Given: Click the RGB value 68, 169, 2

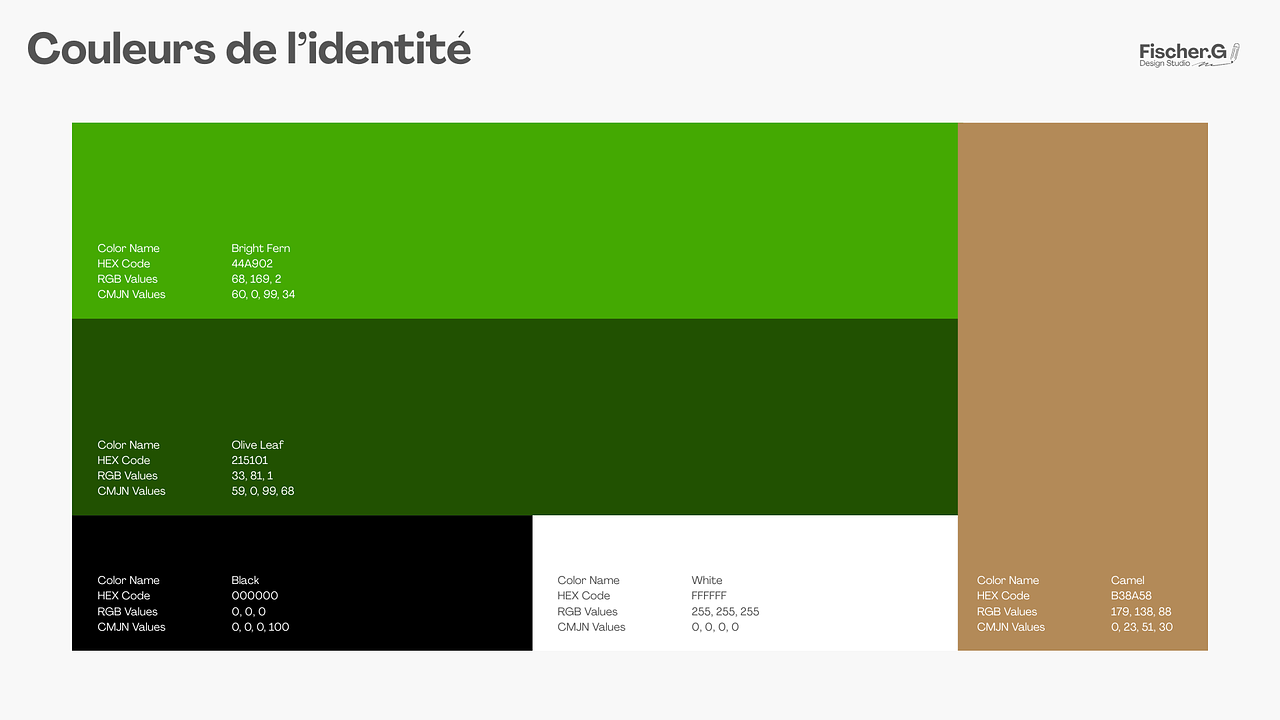Looking at the screenshot, I should [256, 279].
